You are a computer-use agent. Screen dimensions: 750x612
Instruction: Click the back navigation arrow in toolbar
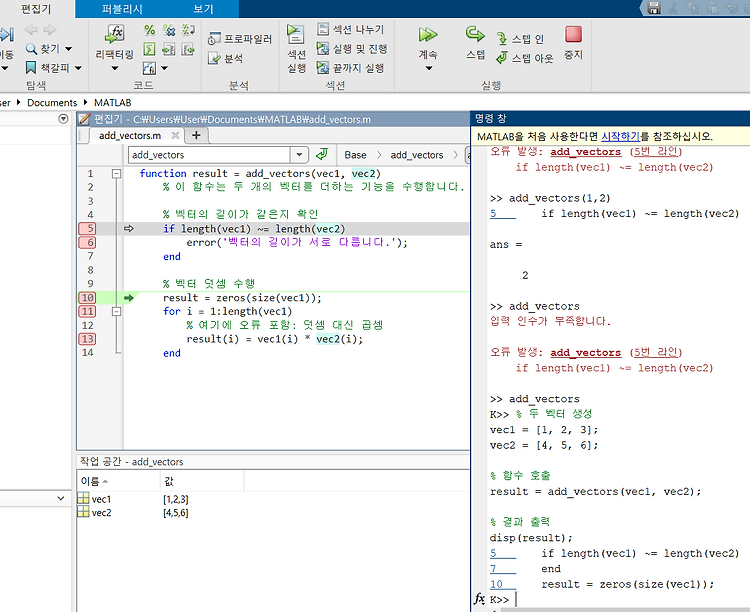coord(31,30)
